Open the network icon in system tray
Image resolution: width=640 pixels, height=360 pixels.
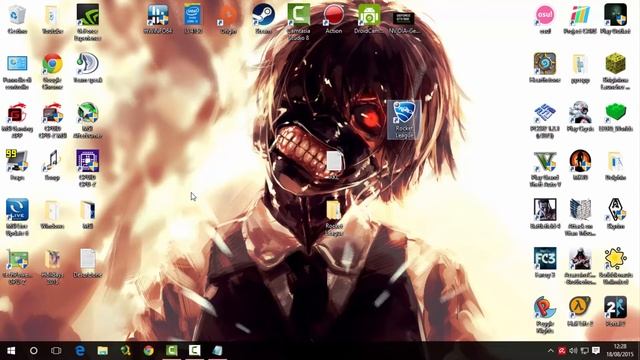coord(584,351)
